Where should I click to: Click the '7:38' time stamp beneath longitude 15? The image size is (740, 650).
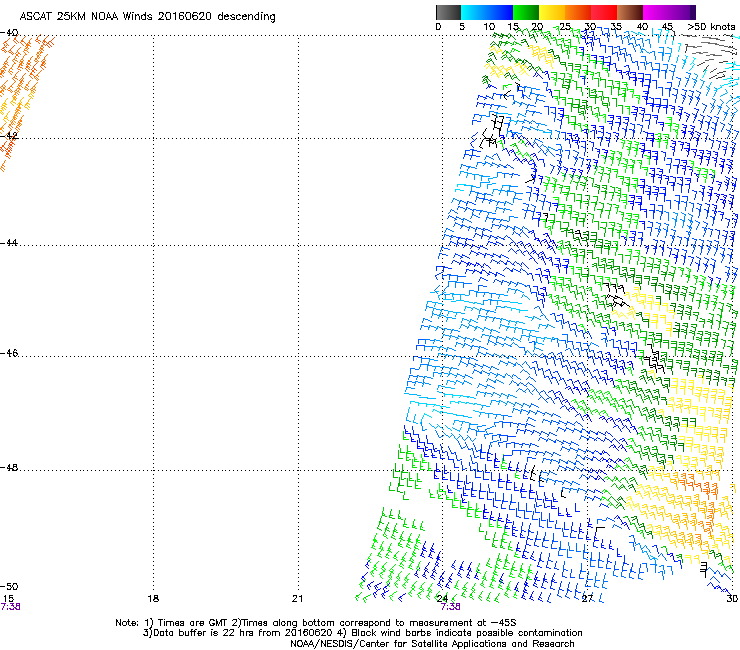[10, 607]
